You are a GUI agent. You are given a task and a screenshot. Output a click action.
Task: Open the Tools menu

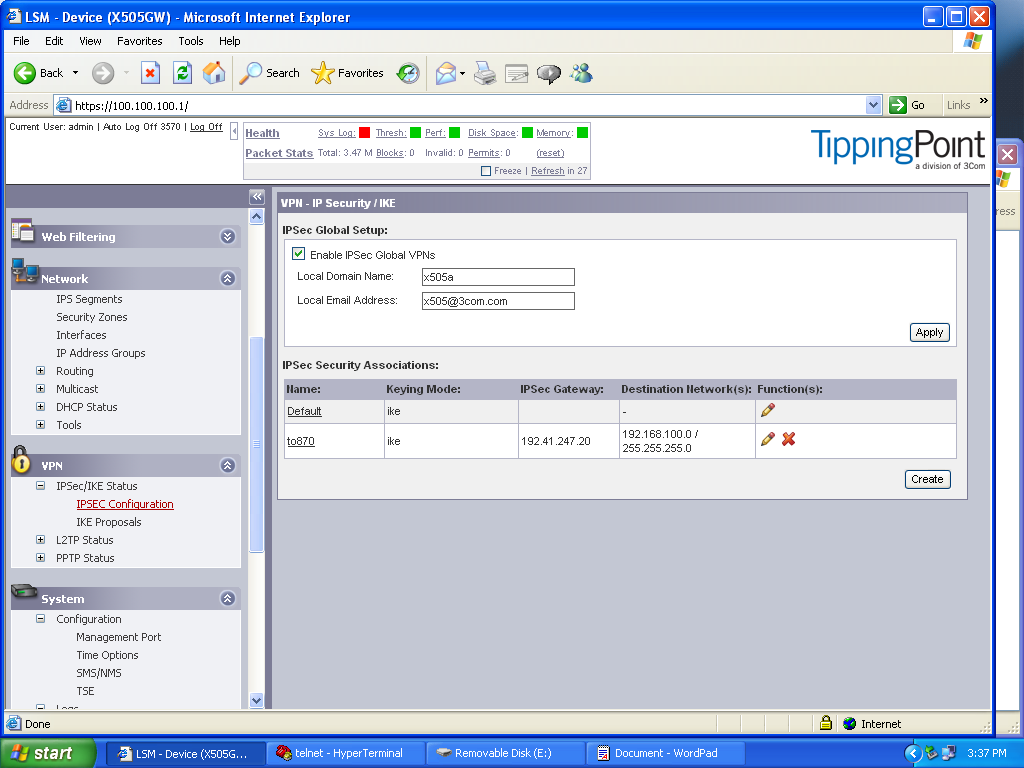(190, 41)
